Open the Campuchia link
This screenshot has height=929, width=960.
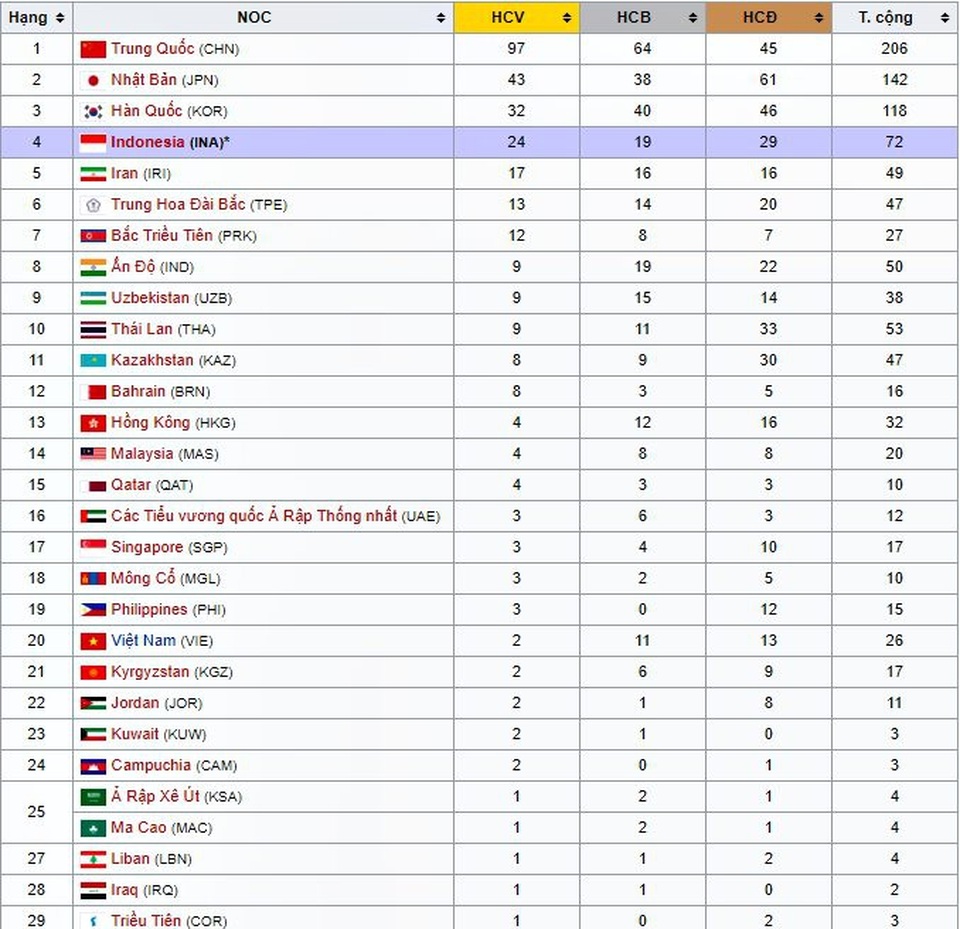151,766
